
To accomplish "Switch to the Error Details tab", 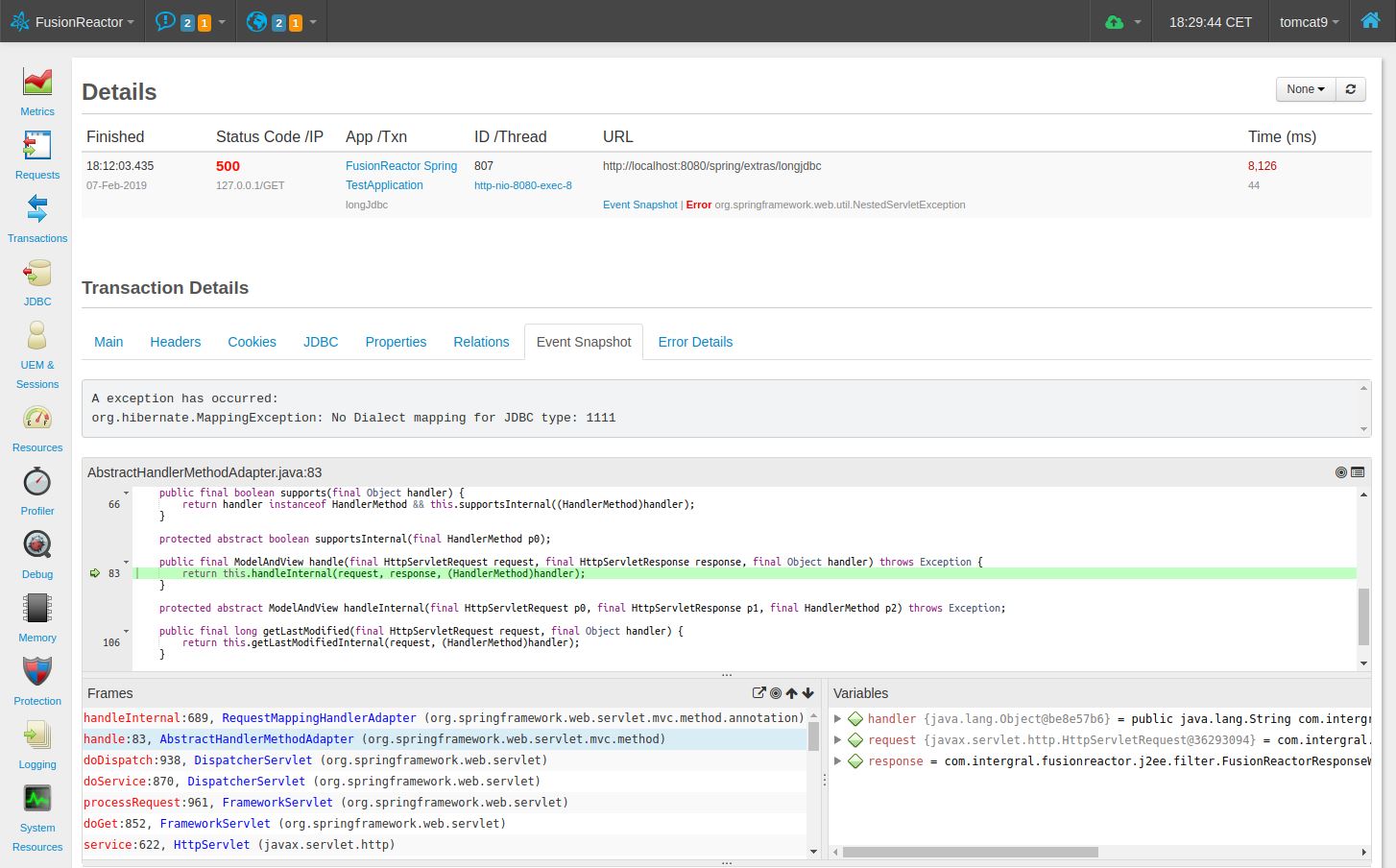I will (x=695, y=342).
